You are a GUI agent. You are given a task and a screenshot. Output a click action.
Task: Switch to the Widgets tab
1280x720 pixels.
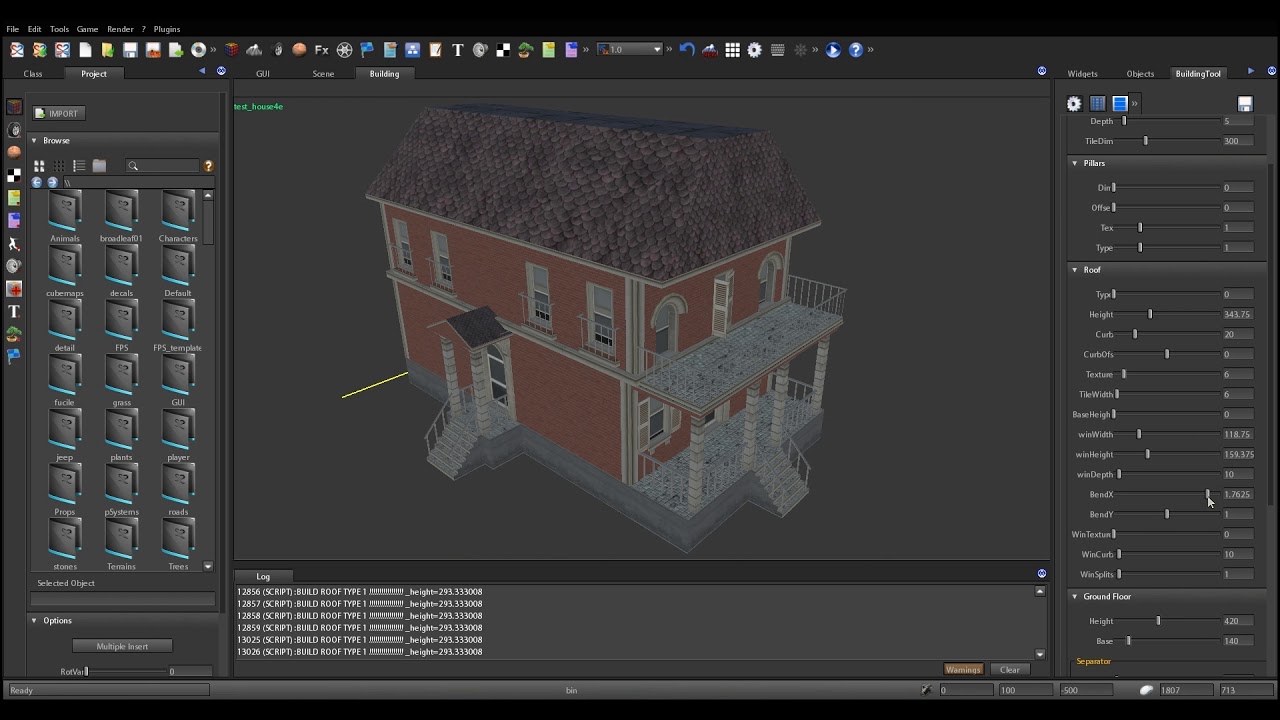click(1082, 74)
